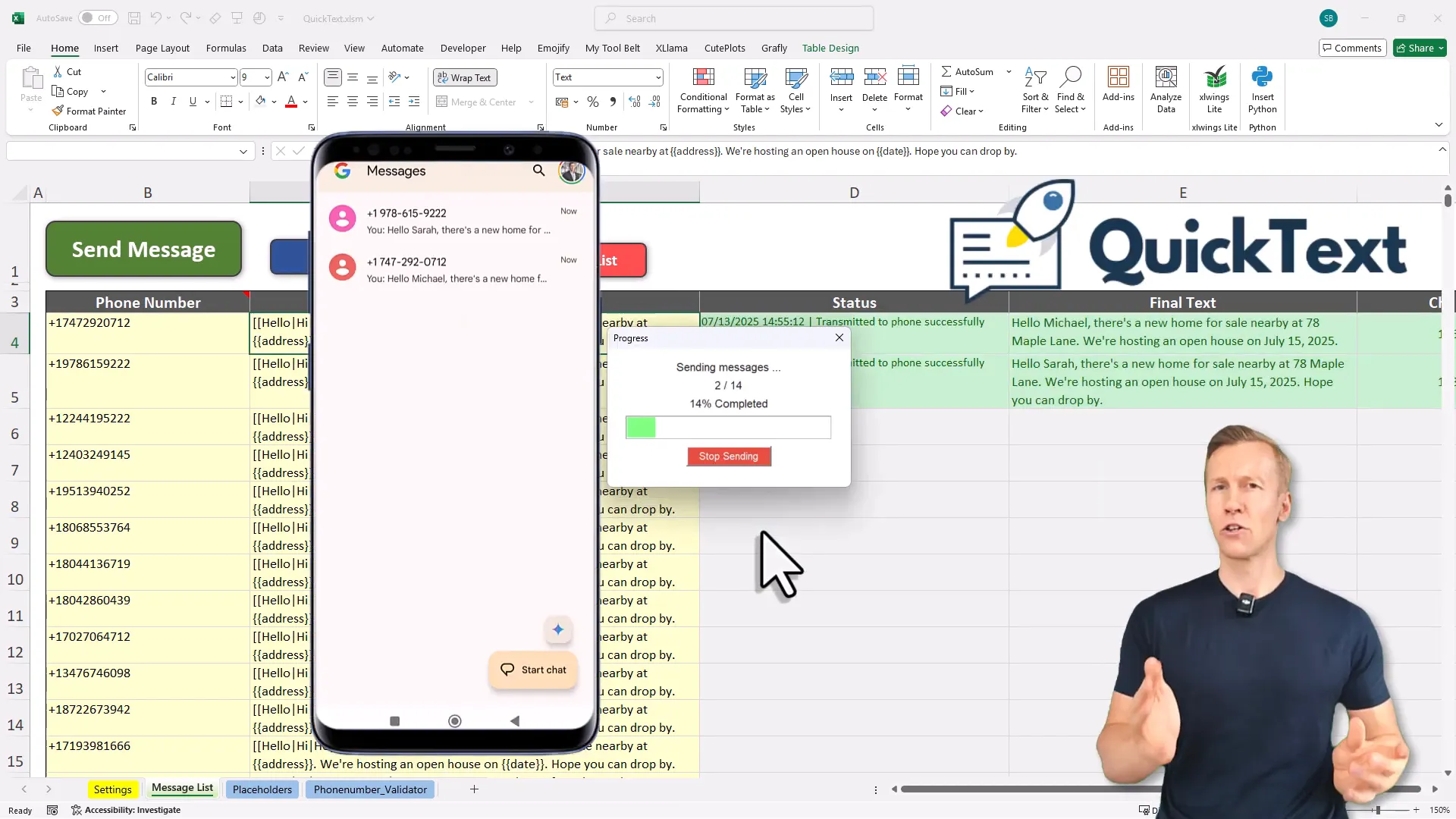Switch to the Settings sheet
Viewport: 1456px width, 819px height.
pos(112,789)
